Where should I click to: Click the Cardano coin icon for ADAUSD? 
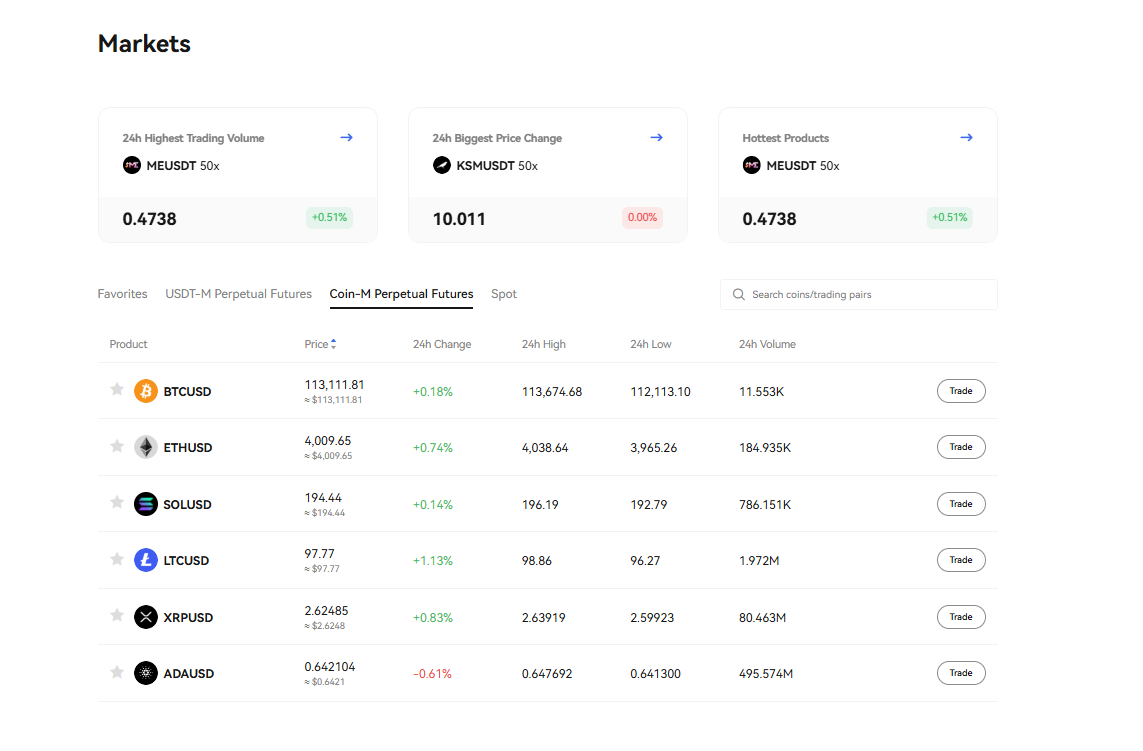[145, 673]
